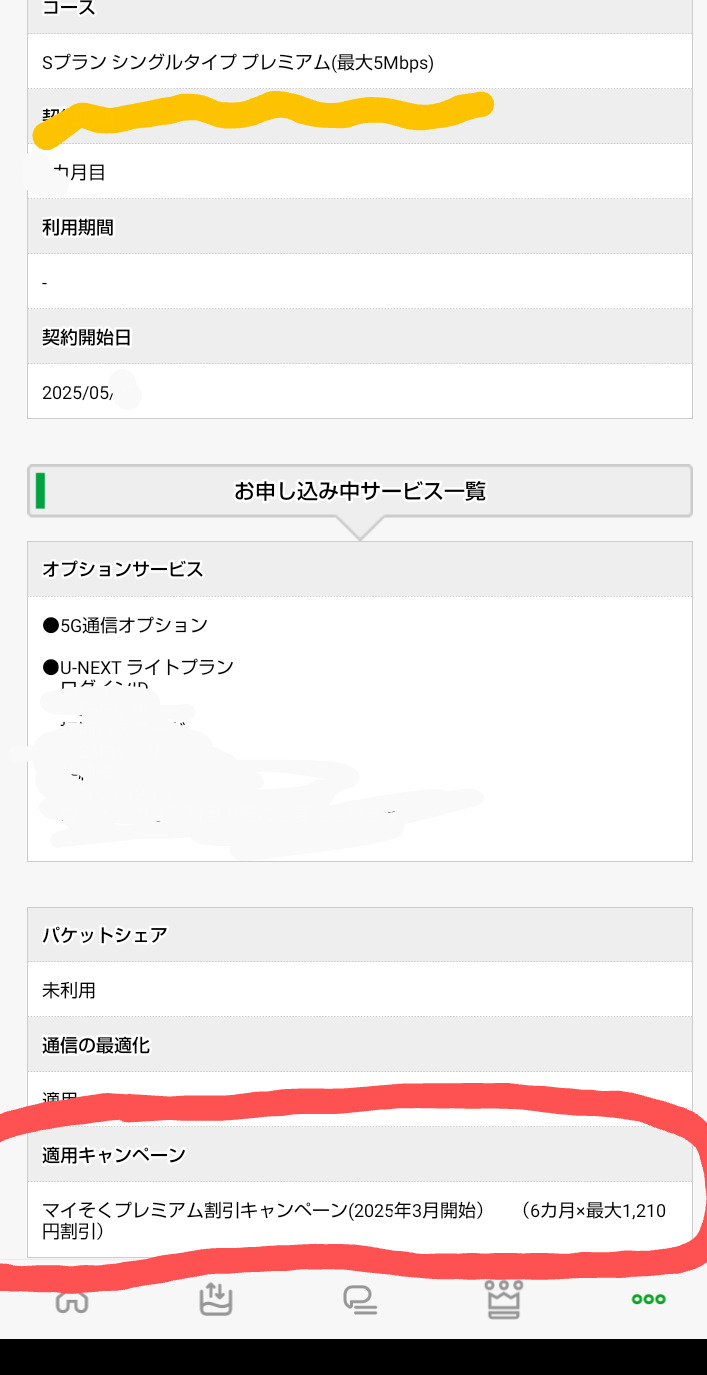Tap the 通信の最適化 heading row

click(x=360, y=1045)
